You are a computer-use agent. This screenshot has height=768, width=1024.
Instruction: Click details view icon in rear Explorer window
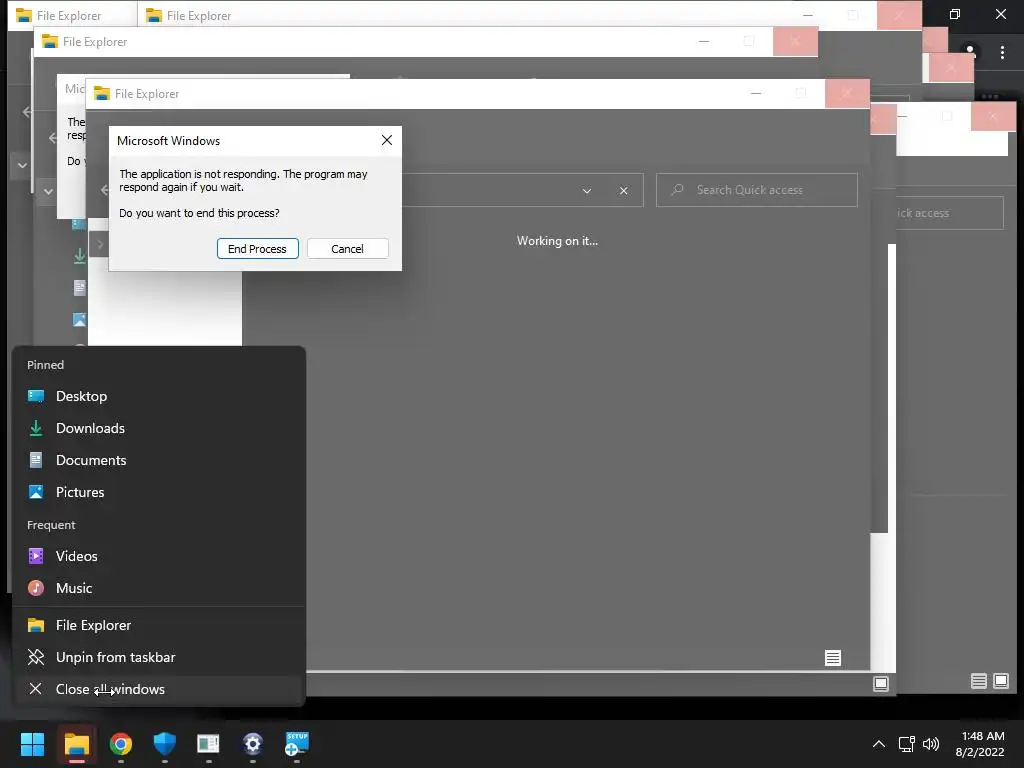(978, 681)
